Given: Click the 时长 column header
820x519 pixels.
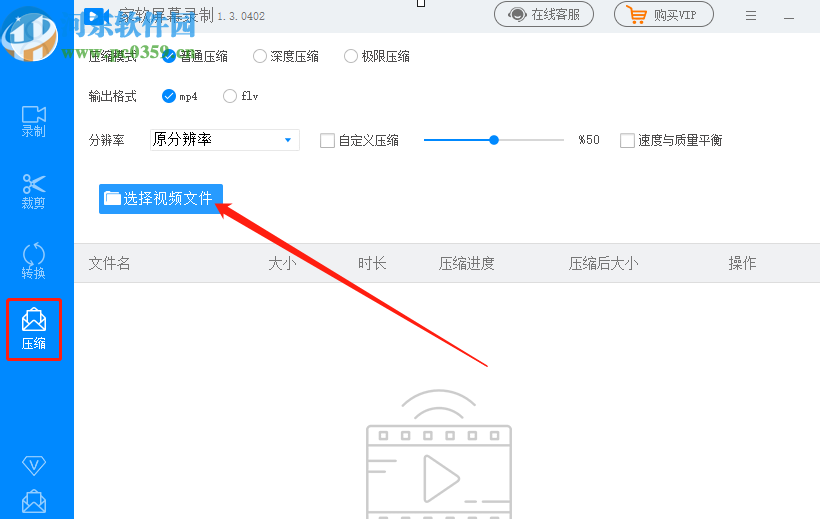Looking at the screenshot, I should click(x=372, y=263).
